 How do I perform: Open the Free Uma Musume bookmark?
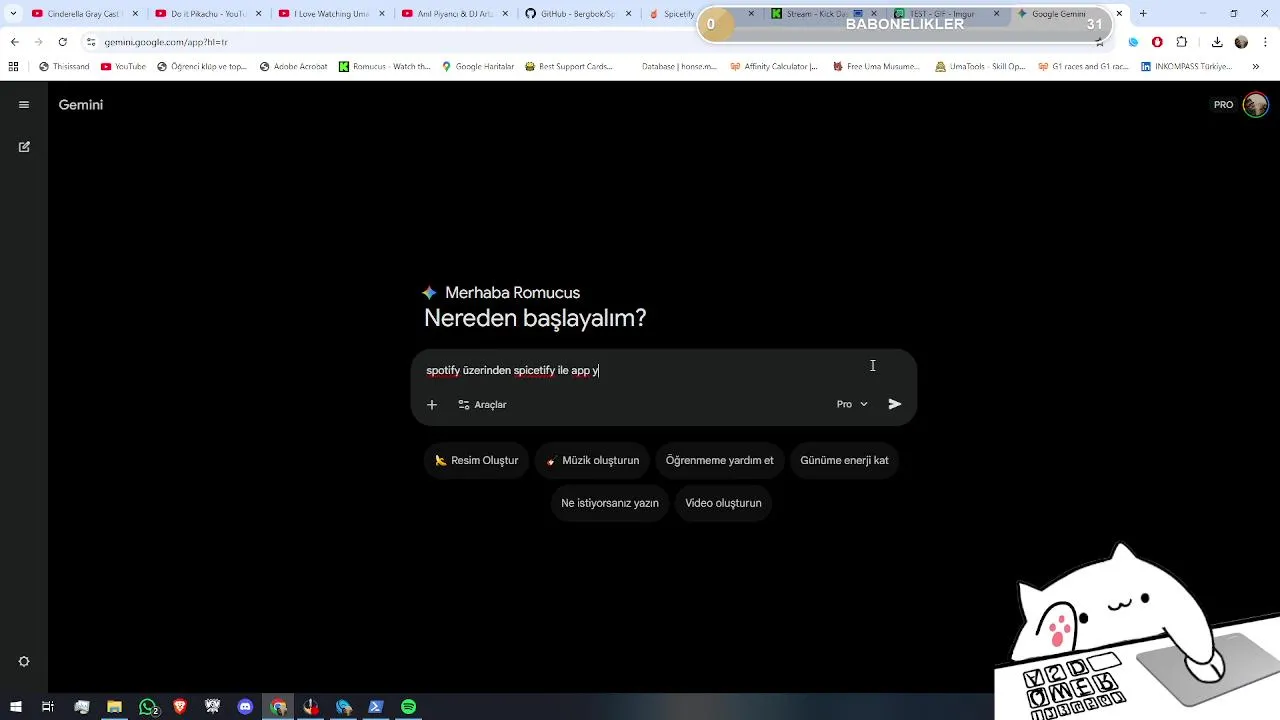(x=876, y=67)
